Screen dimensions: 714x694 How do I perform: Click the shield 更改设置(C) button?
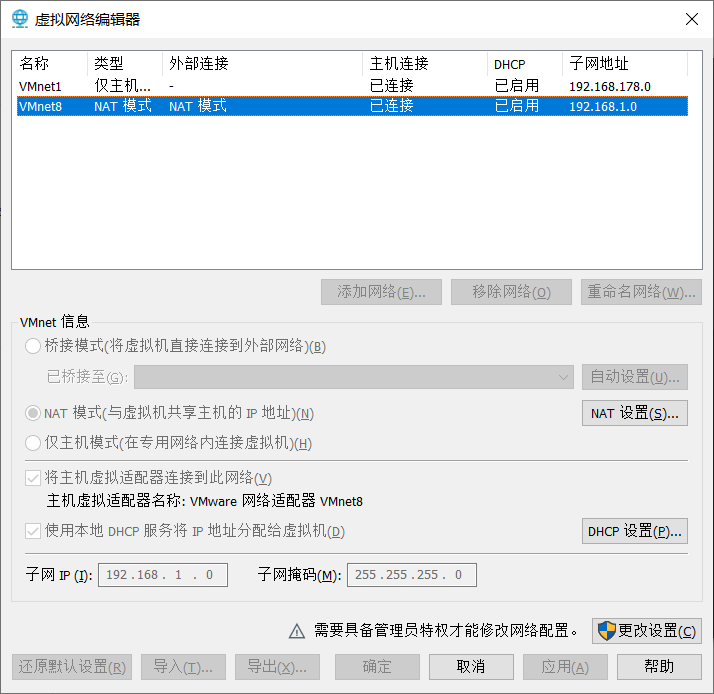(647, 631)
